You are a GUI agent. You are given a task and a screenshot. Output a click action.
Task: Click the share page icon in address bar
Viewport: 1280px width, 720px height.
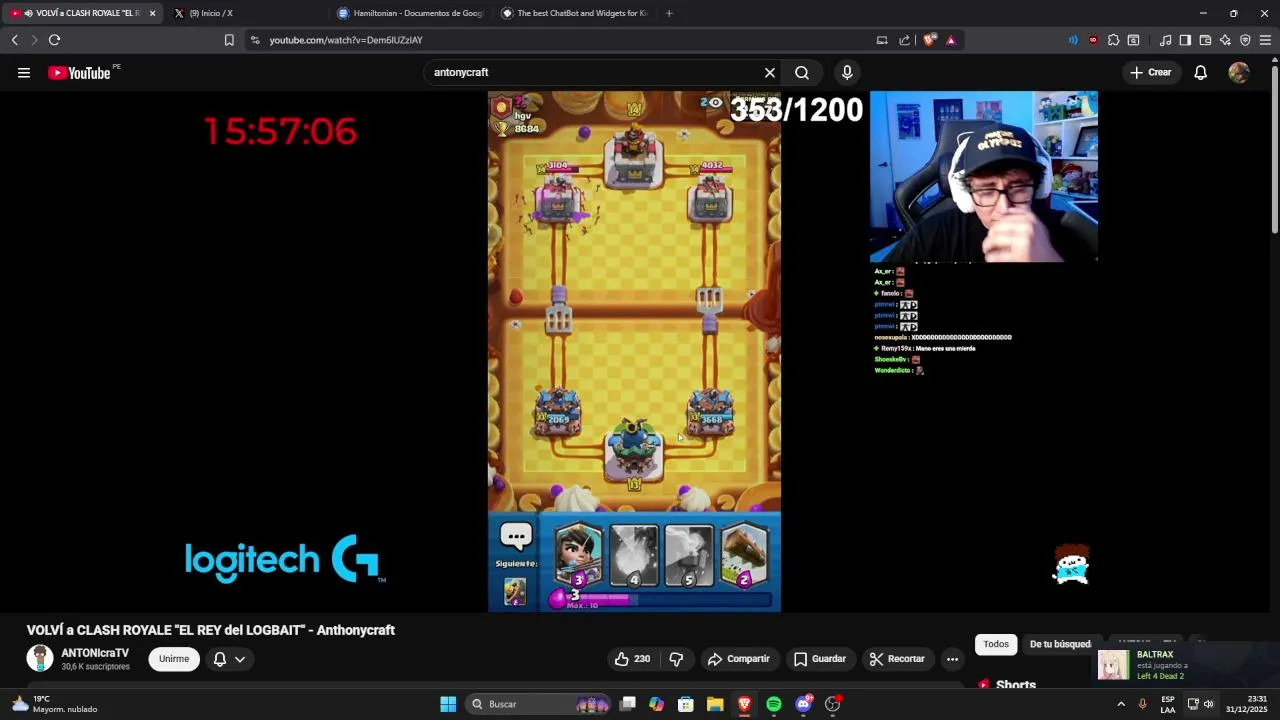pyautogui.click(x=905, y=40)
